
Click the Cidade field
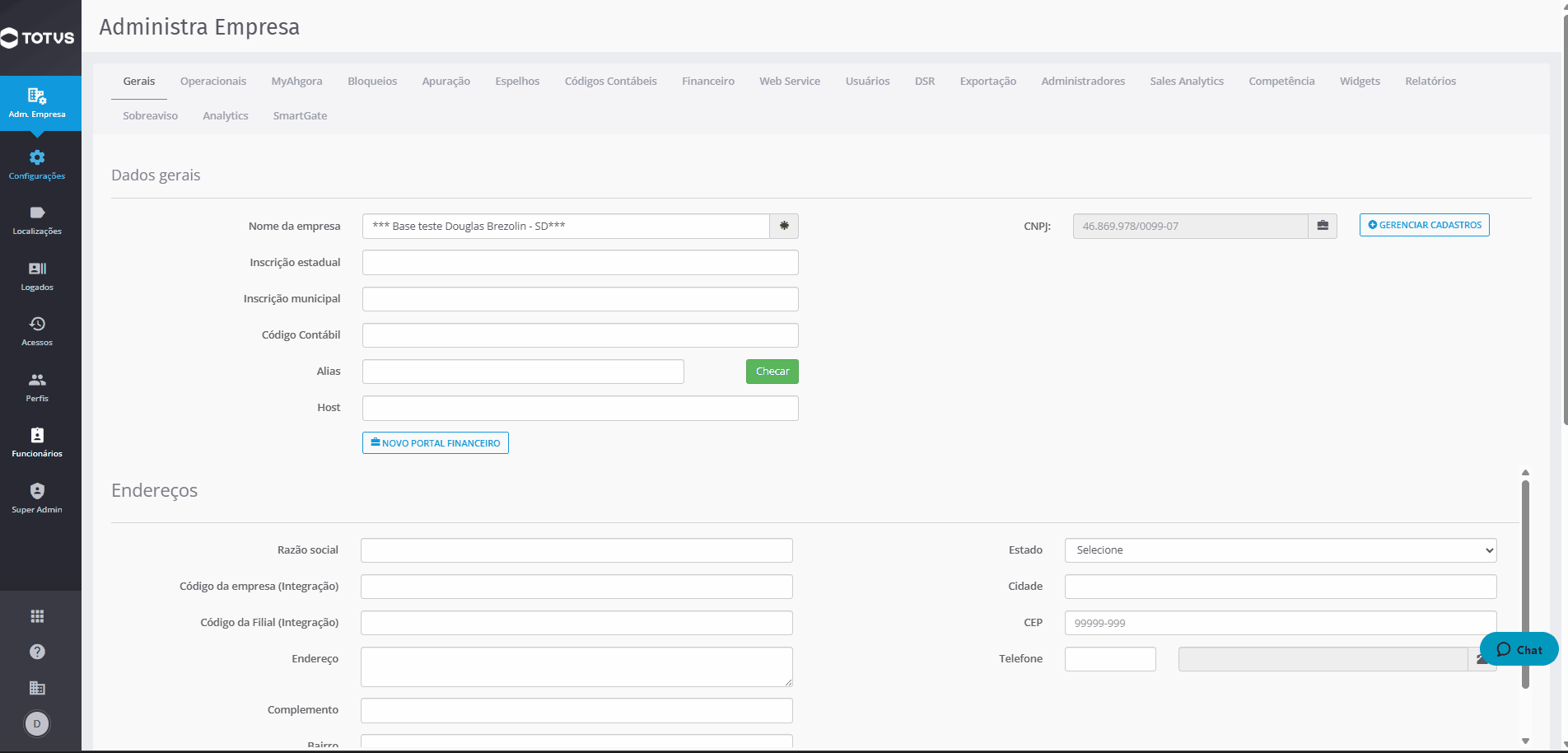pyautogui.click(x=1281, y=587)
